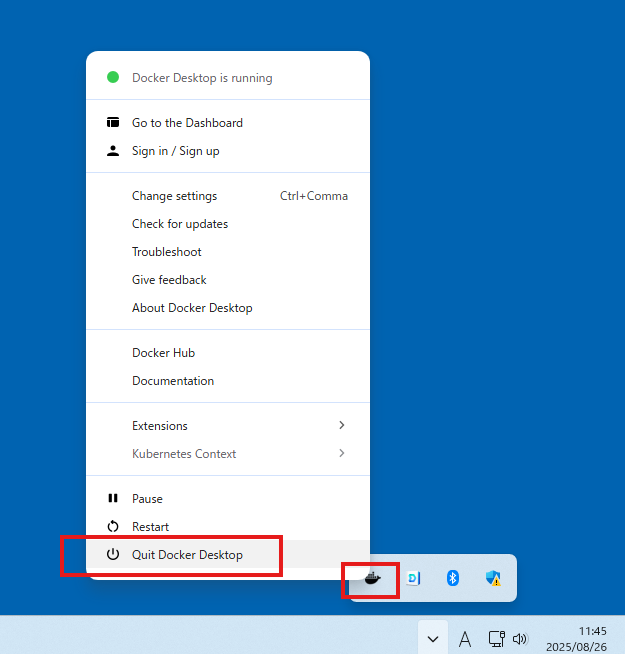The image size is (625, 654).
Task: Select the Extensions menu item
Action: 228,425
